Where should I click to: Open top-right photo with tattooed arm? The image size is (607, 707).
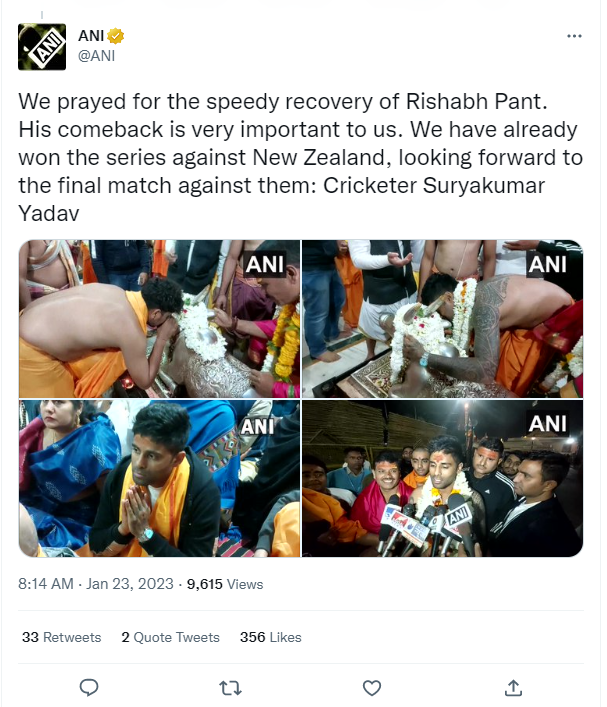pyautogui.click(x=442, y=319)
